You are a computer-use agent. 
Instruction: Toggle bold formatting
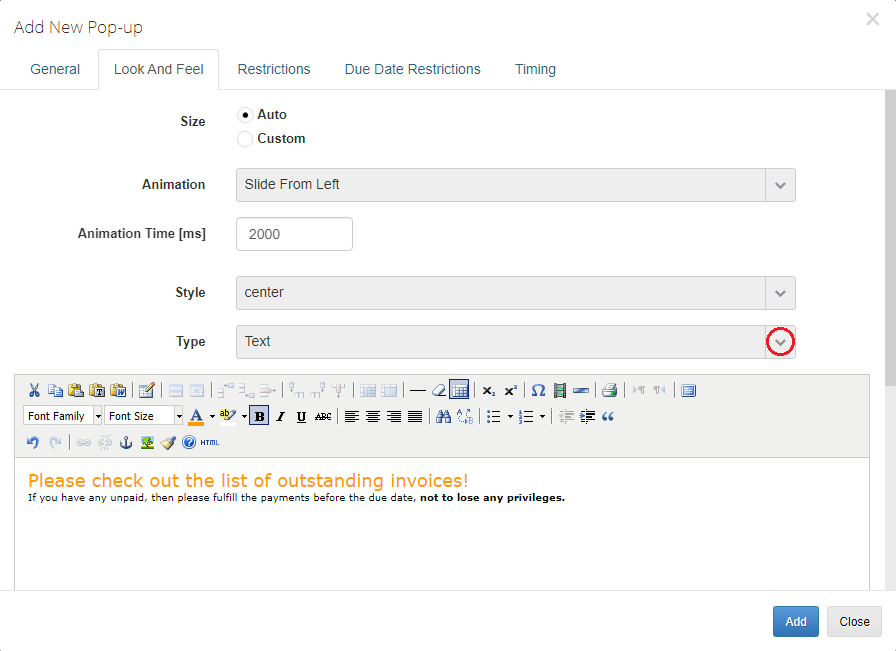(x=259, y=416)
